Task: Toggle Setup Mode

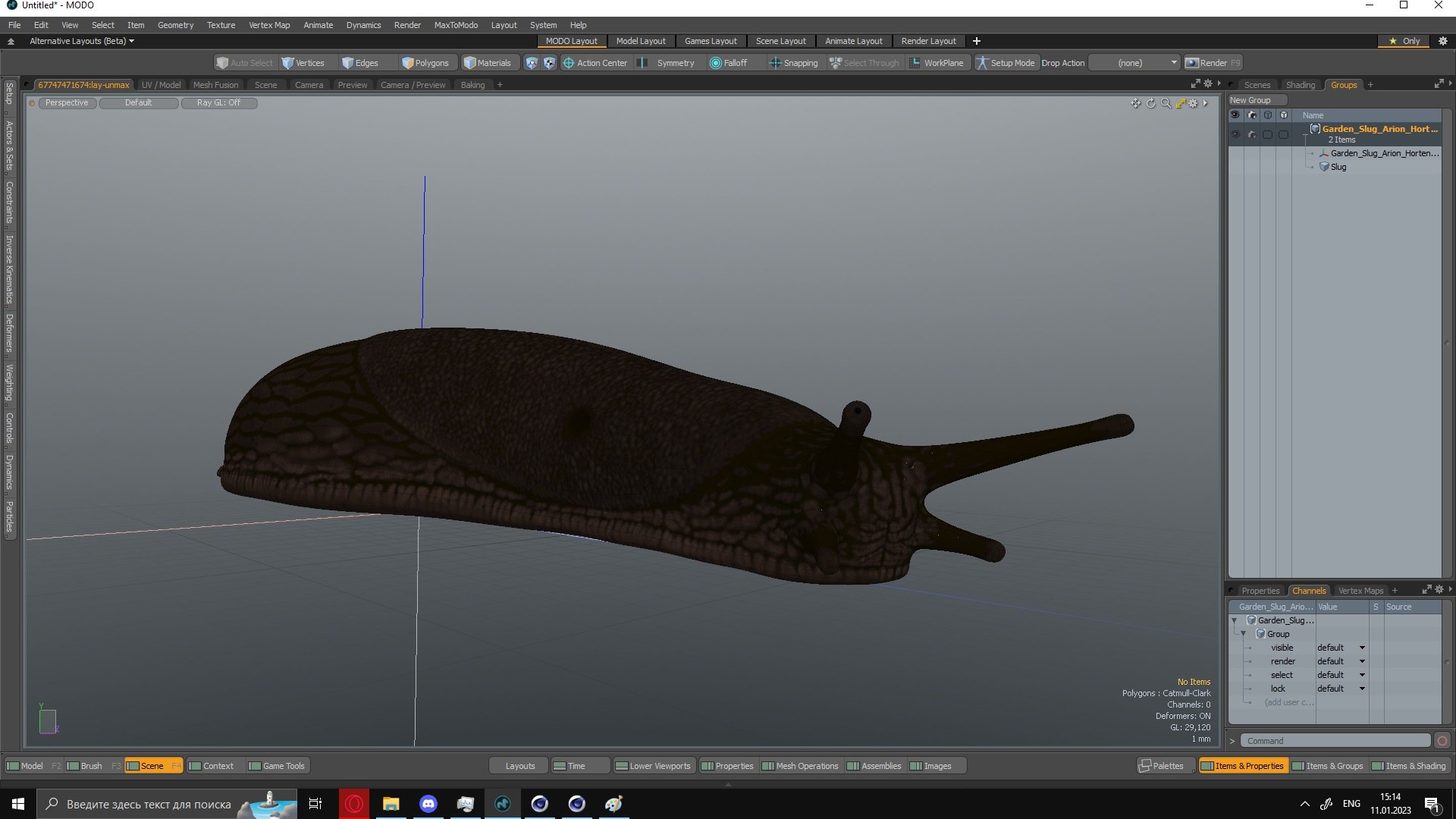Action: [x=1005, y=63]
